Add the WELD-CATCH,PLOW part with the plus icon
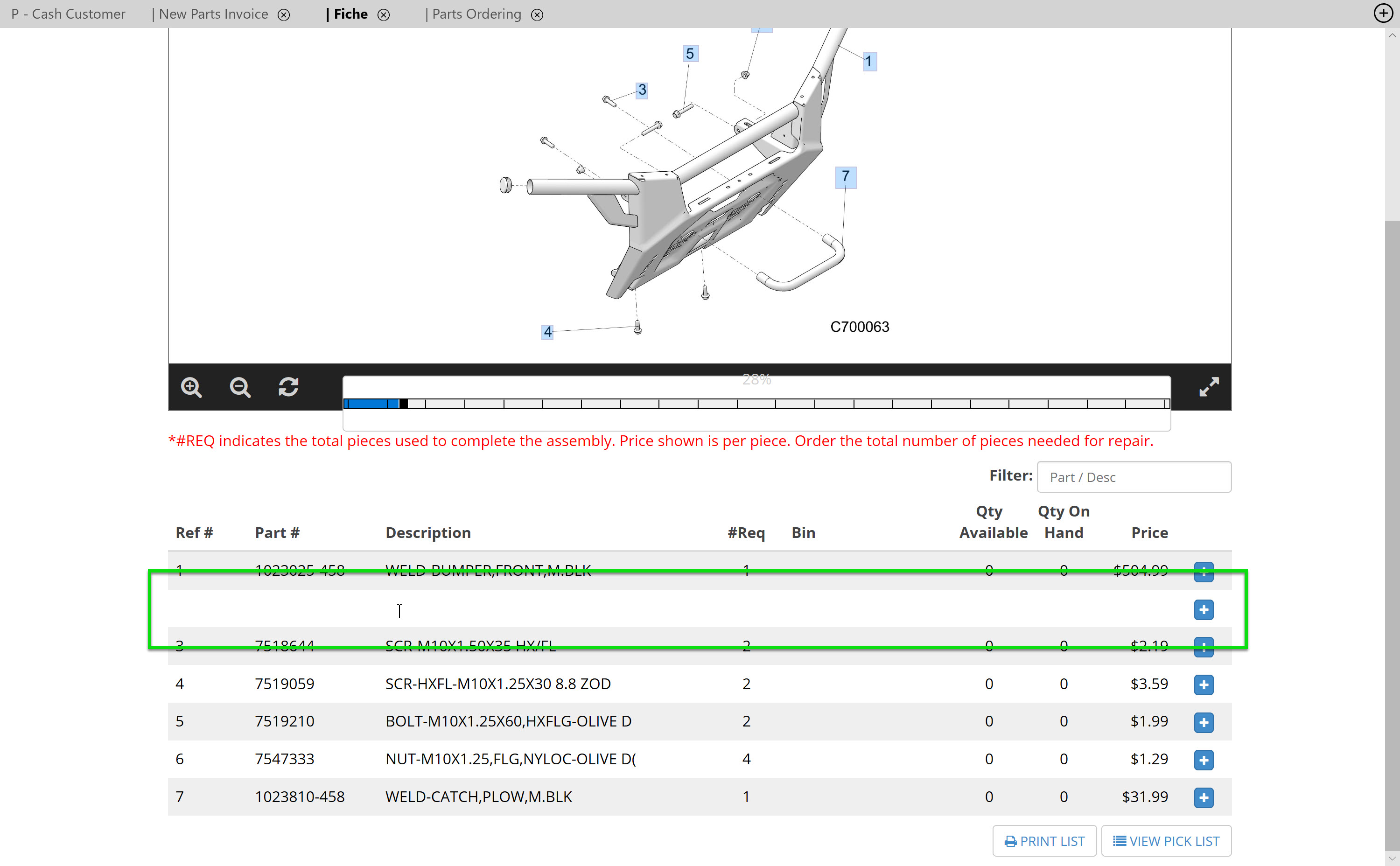The width and height of the screenshot is (1400, 866). pyautogui.click(x=1204, y=797)
